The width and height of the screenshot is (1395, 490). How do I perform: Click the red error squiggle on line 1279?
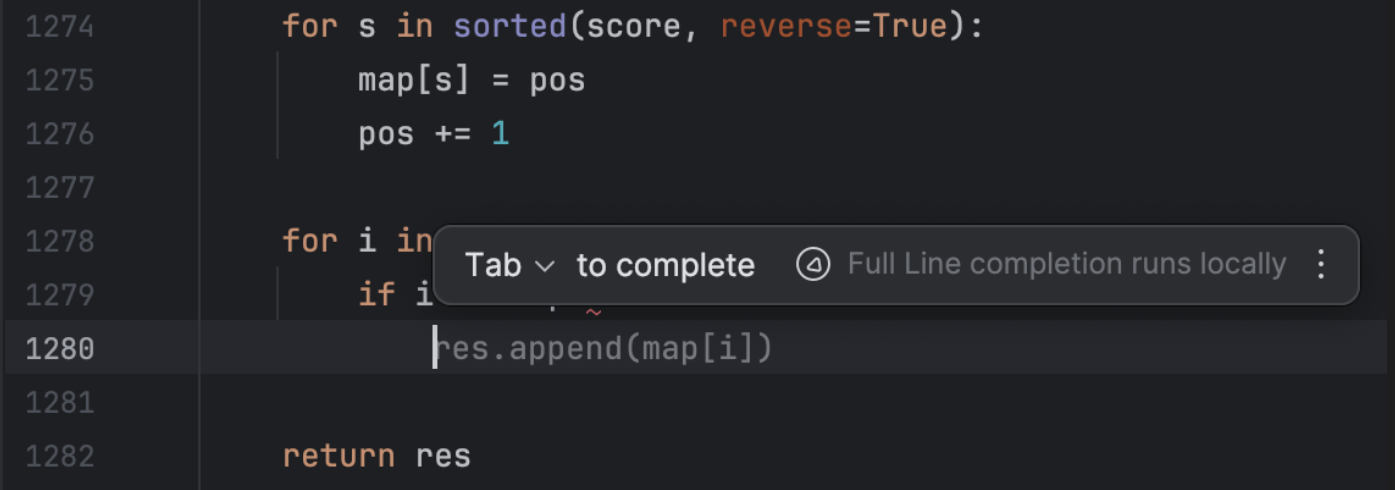(593, 312)
